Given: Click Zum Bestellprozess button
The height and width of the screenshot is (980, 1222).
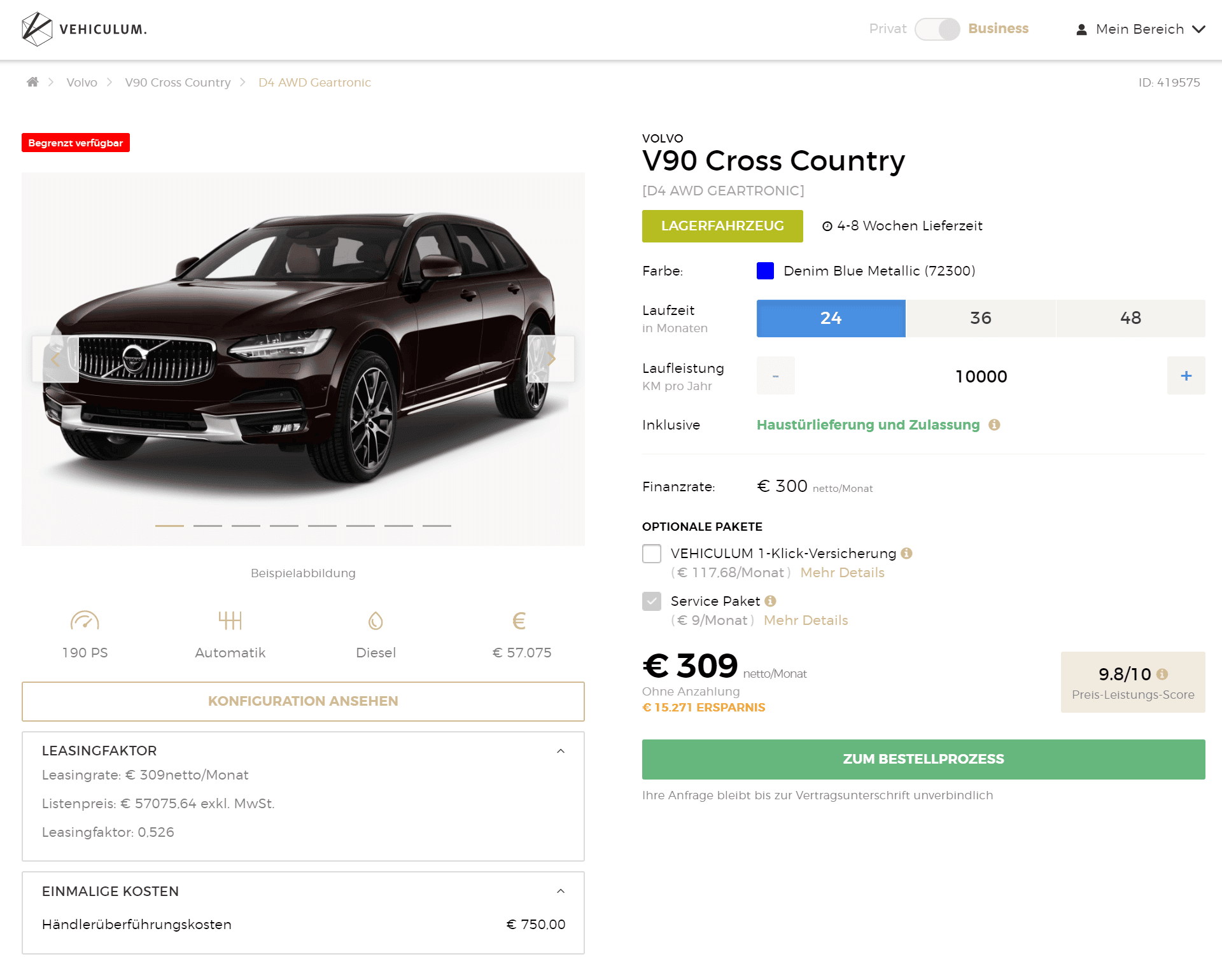Looking at the screenshot, I should click(x=924, y=759).
